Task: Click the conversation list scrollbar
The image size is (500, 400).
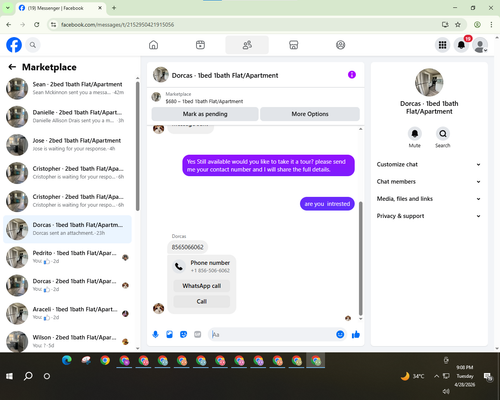Action: 137,146
